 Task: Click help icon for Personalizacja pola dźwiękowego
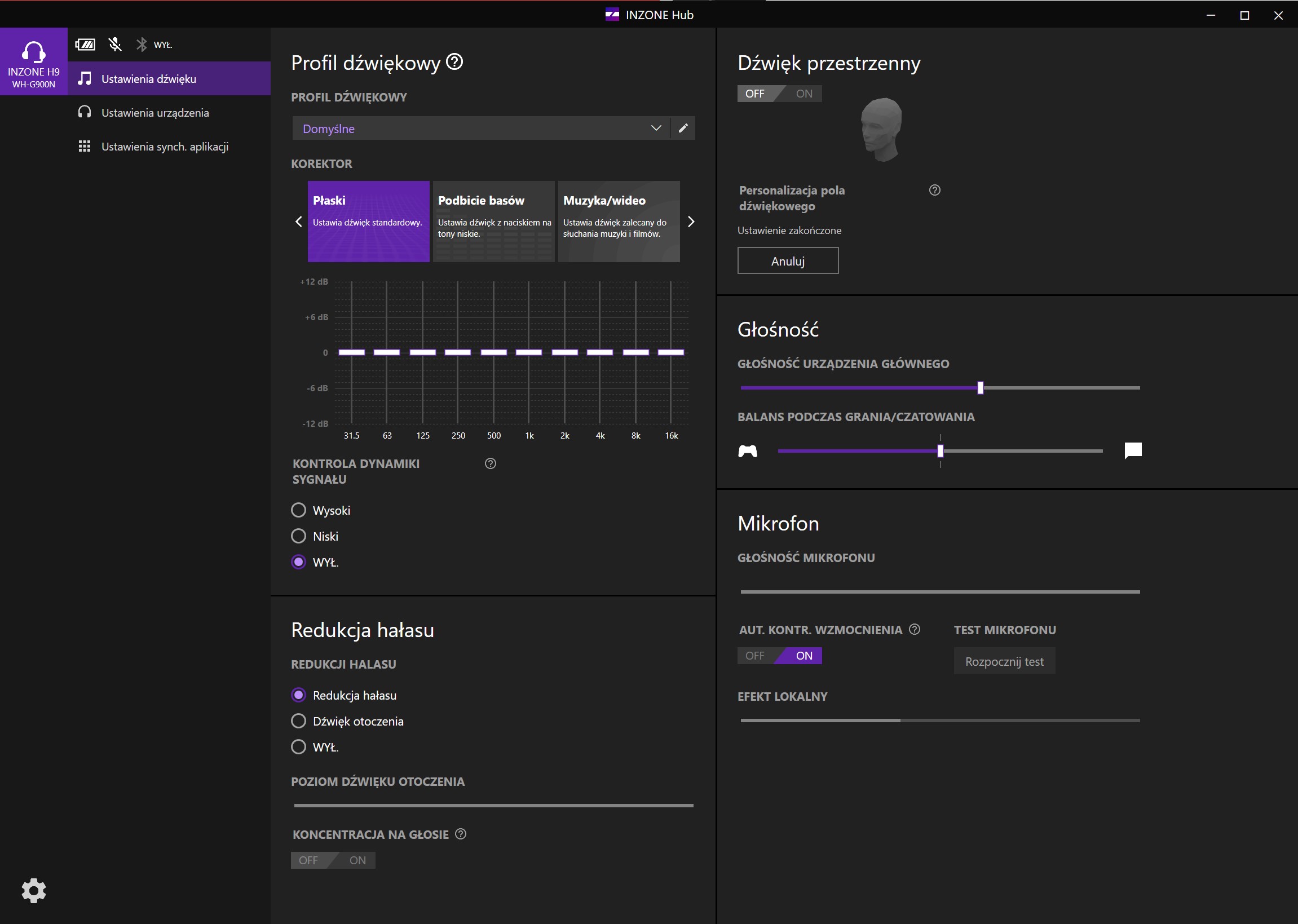point(934,190)
